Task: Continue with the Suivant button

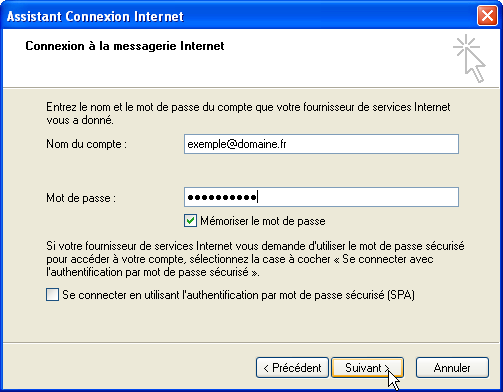Action: [x=367, y=368]
